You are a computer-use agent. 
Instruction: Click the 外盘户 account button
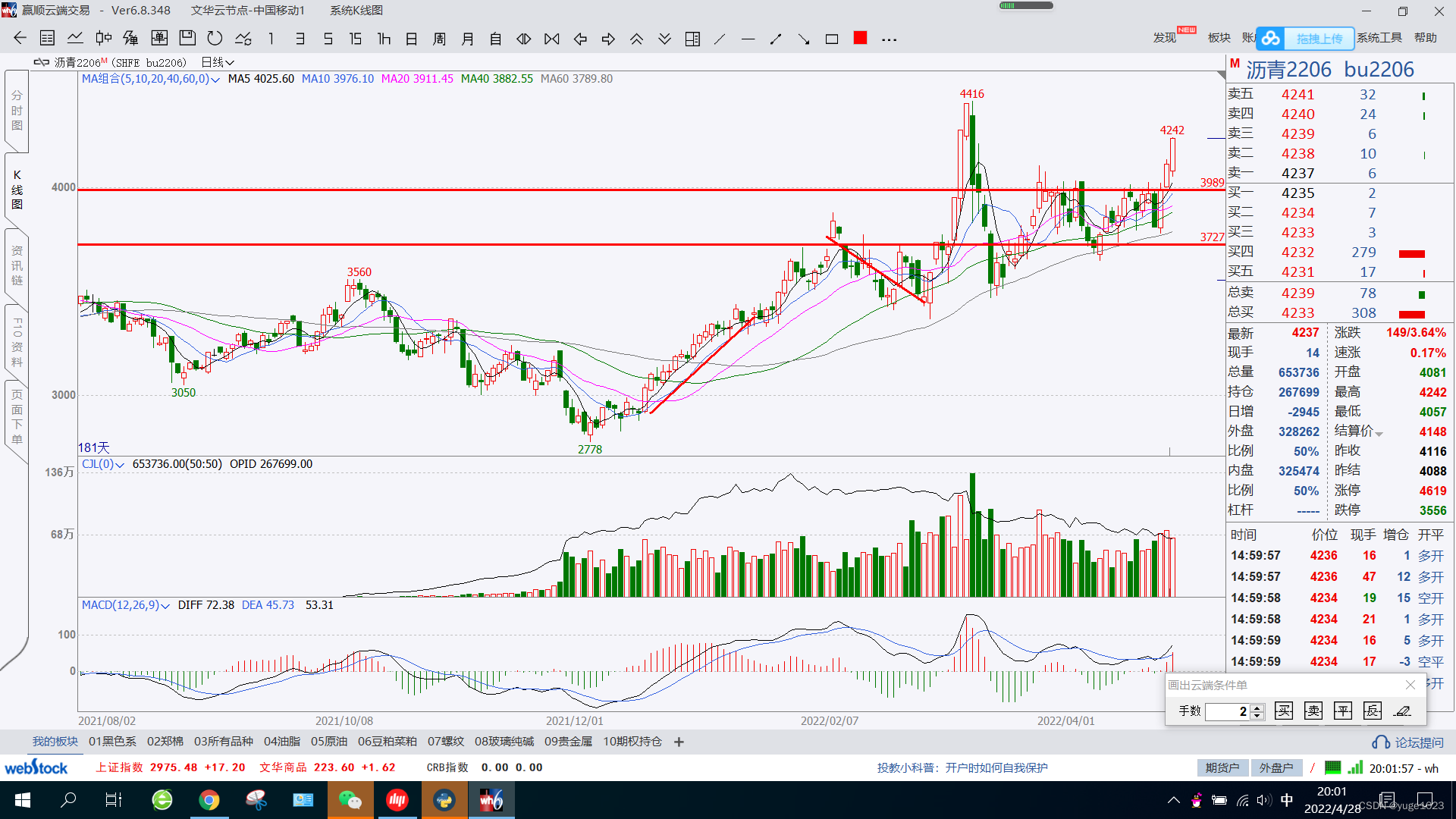click(x=1276, y=768)
